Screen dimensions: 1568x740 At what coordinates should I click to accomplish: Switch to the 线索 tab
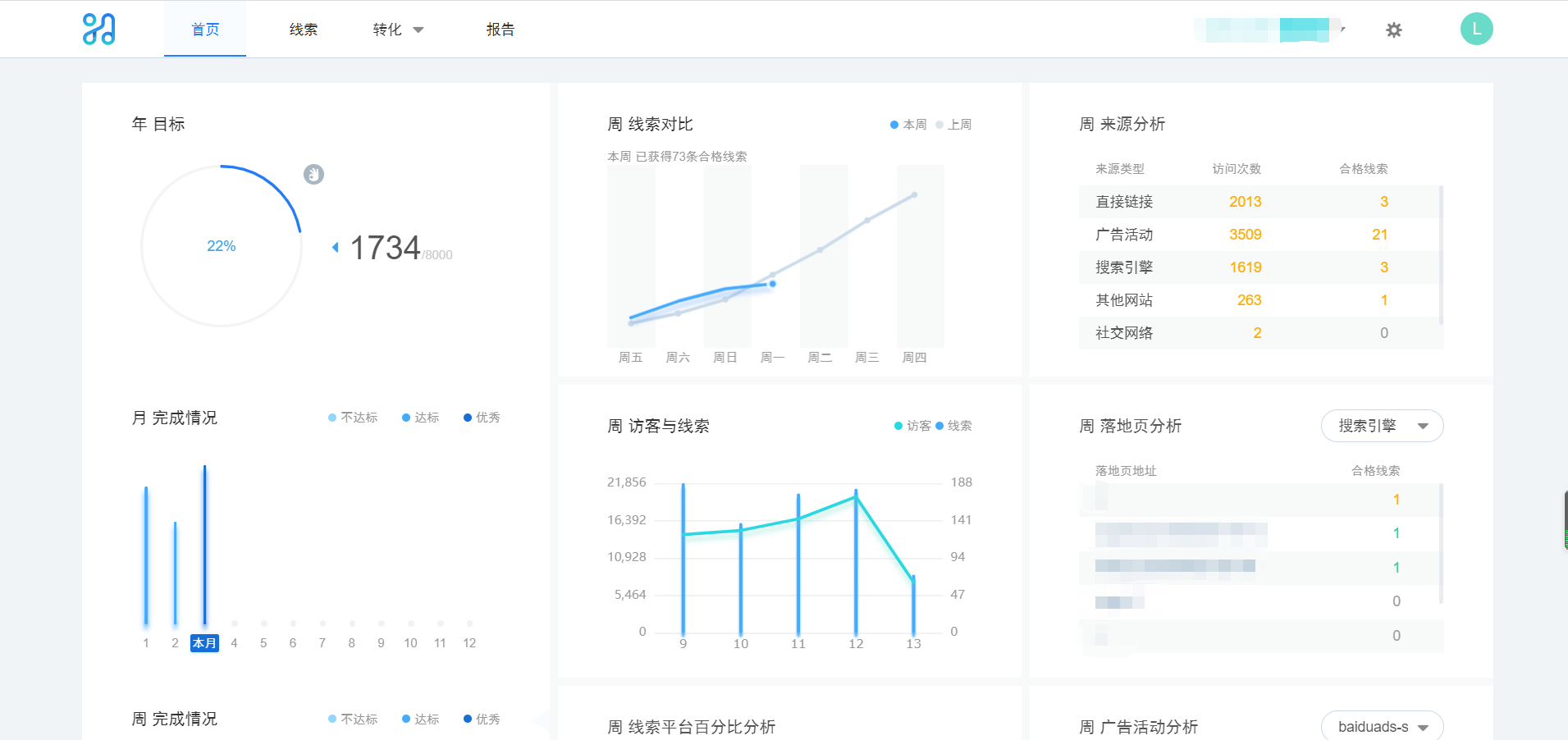click(303, 30)
